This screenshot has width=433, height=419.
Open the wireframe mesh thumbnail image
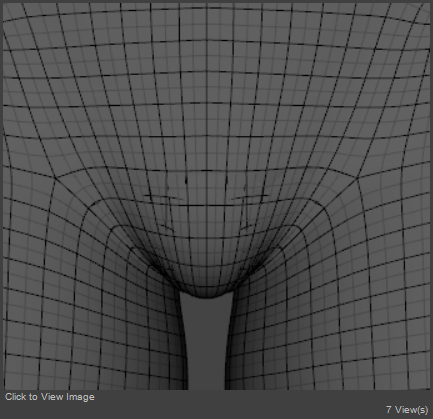pyautogui.click(x=216, y=196)
